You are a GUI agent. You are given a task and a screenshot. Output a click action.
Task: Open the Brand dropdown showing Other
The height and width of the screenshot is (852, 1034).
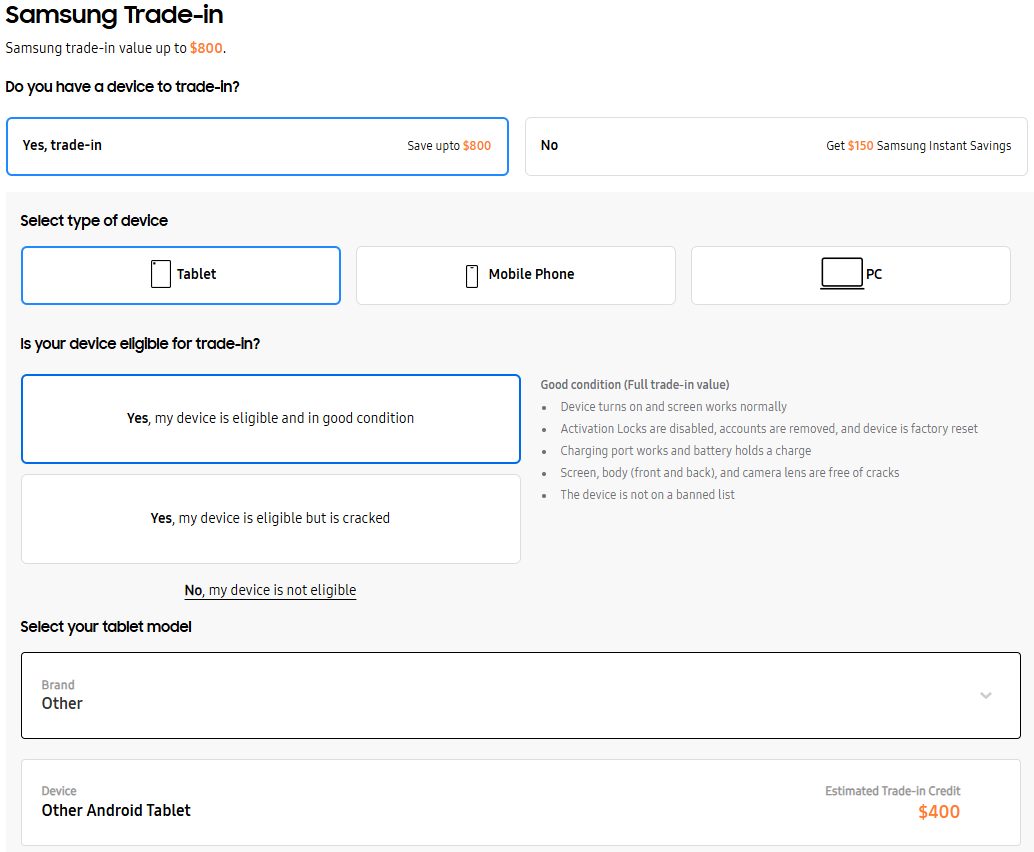pyautogui.click(x=521, y=696)
